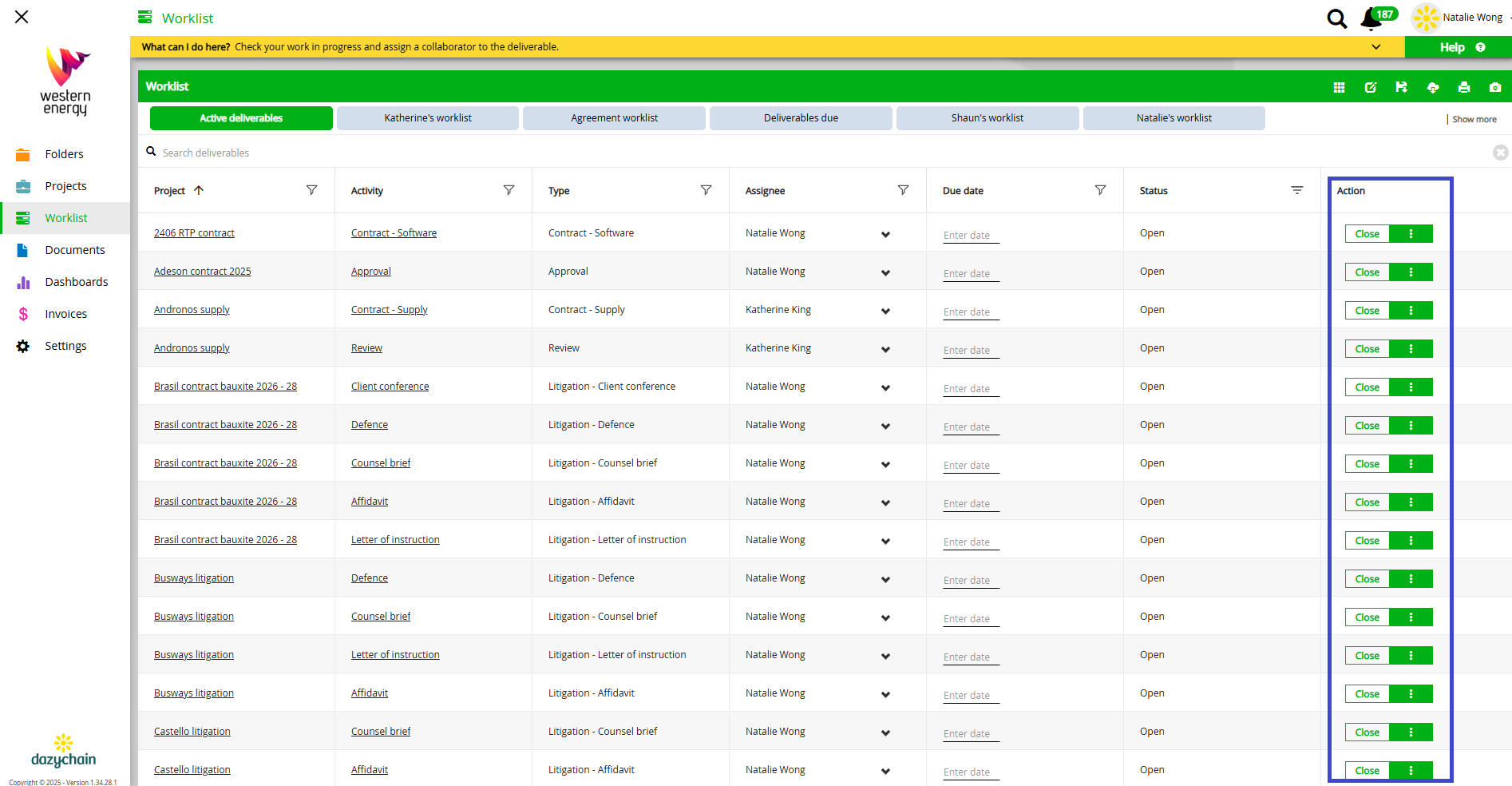Switch to Agreement worklist tab
Image resolution: width=1512 pixels, height=786 pixels.
coord(615,118)
